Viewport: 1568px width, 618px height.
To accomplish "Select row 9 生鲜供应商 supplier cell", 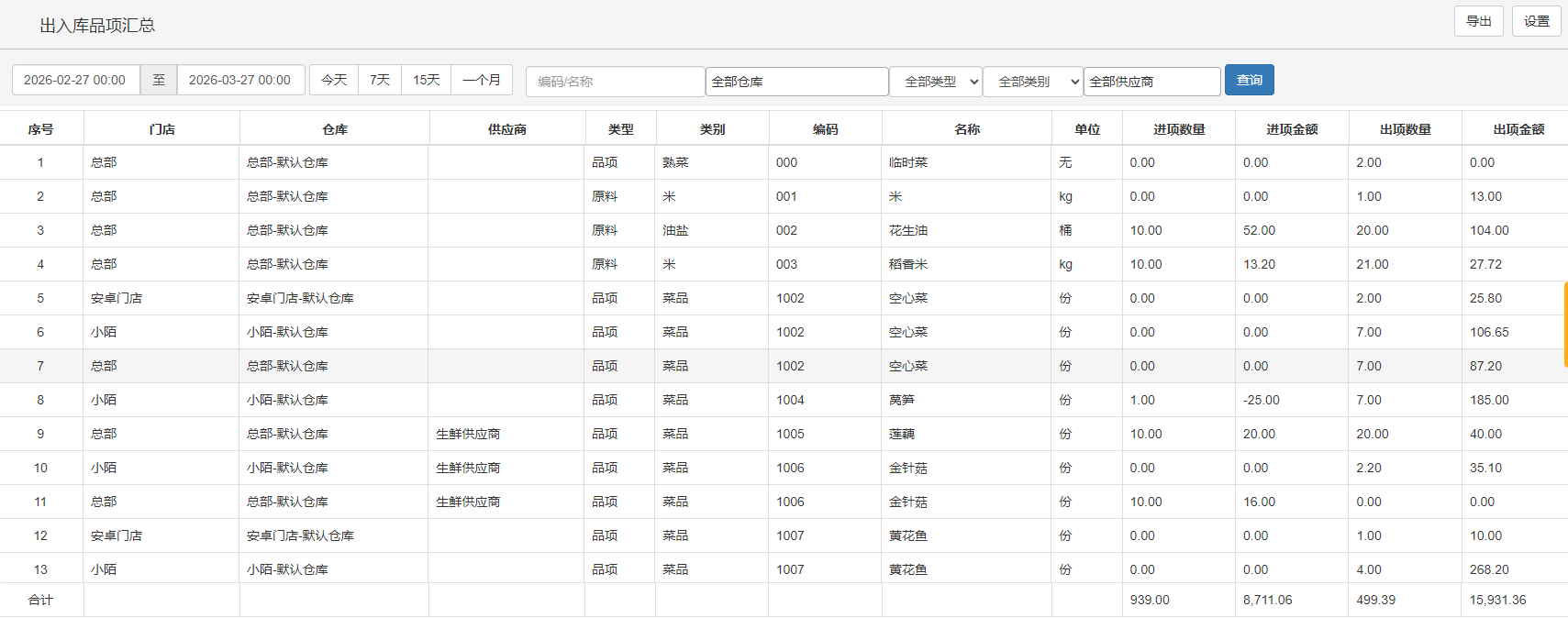I will [468, 434].
